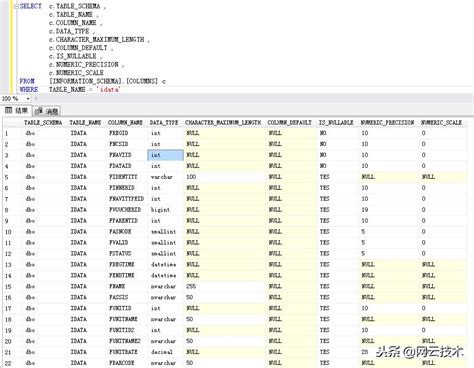The image size is (474, 368).
Task: Select the DATA_TYPE column header
Action: click(x=164, y=123)
